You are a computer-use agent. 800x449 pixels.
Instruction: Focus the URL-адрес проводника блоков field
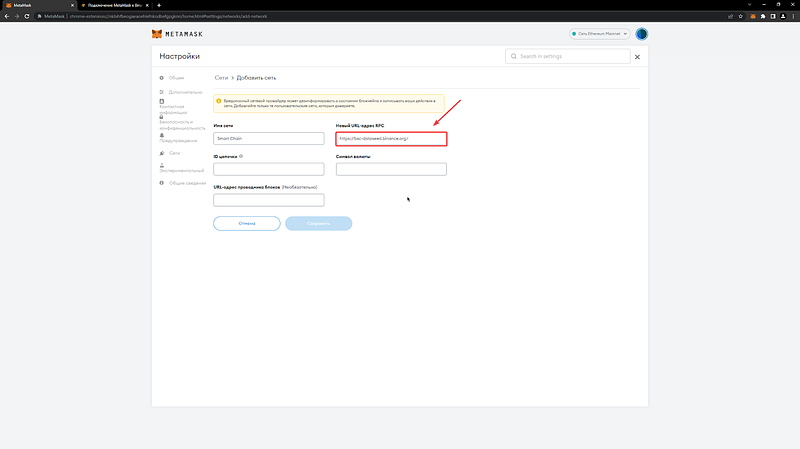pos(269,200)
